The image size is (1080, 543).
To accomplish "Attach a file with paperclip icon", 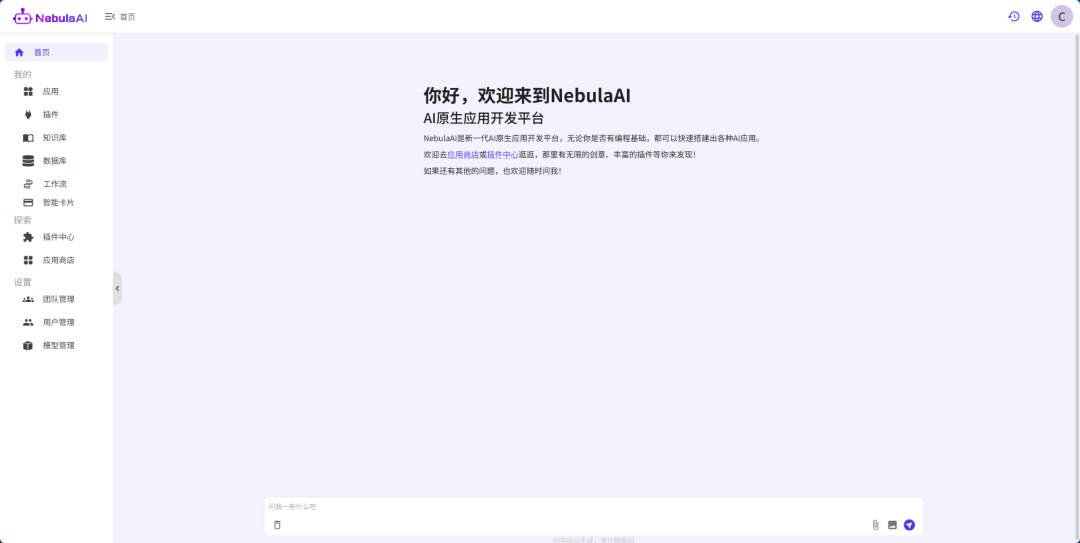I will (x=875, y=525).
